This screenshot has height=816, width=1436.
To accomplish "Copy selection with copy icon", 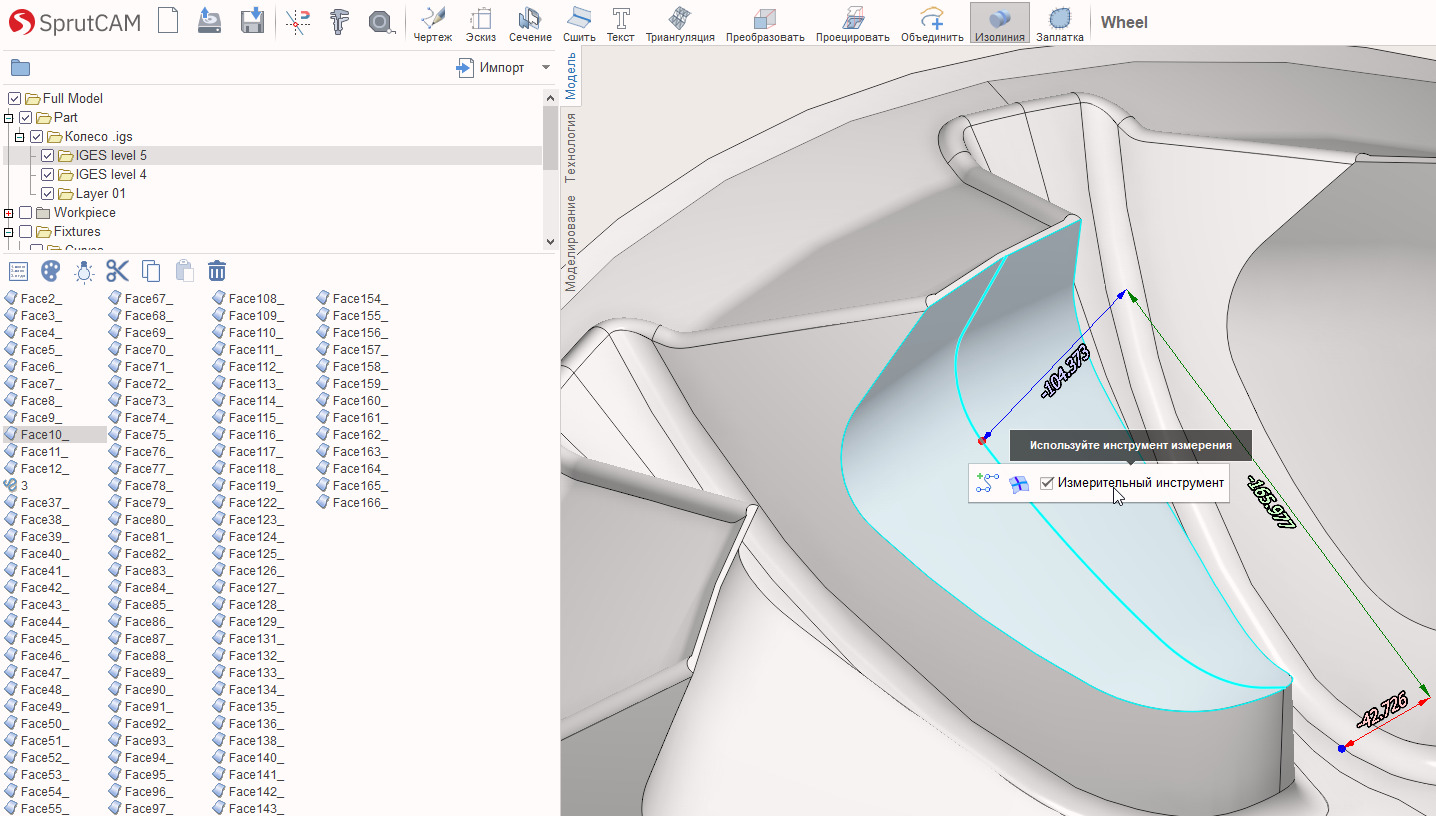I will coord(151,271).
